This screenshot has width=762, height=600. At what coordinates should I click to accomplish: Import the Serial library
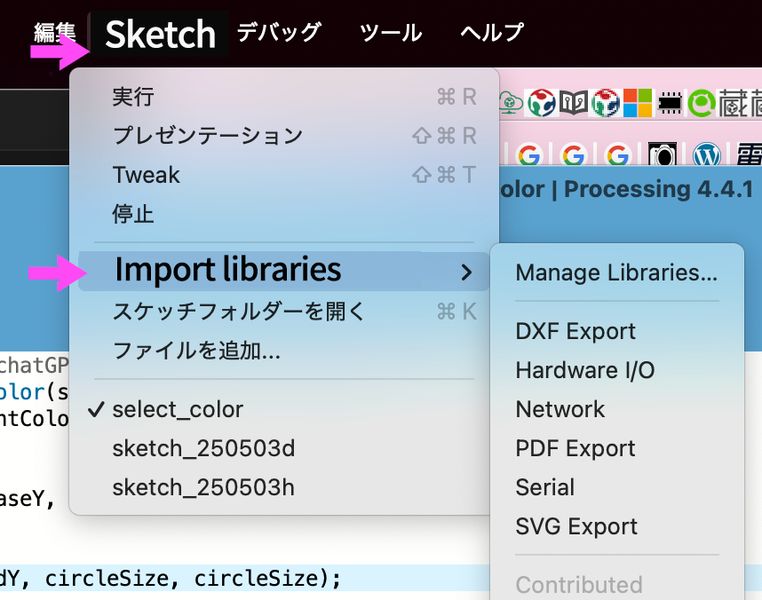coord(617,487)
